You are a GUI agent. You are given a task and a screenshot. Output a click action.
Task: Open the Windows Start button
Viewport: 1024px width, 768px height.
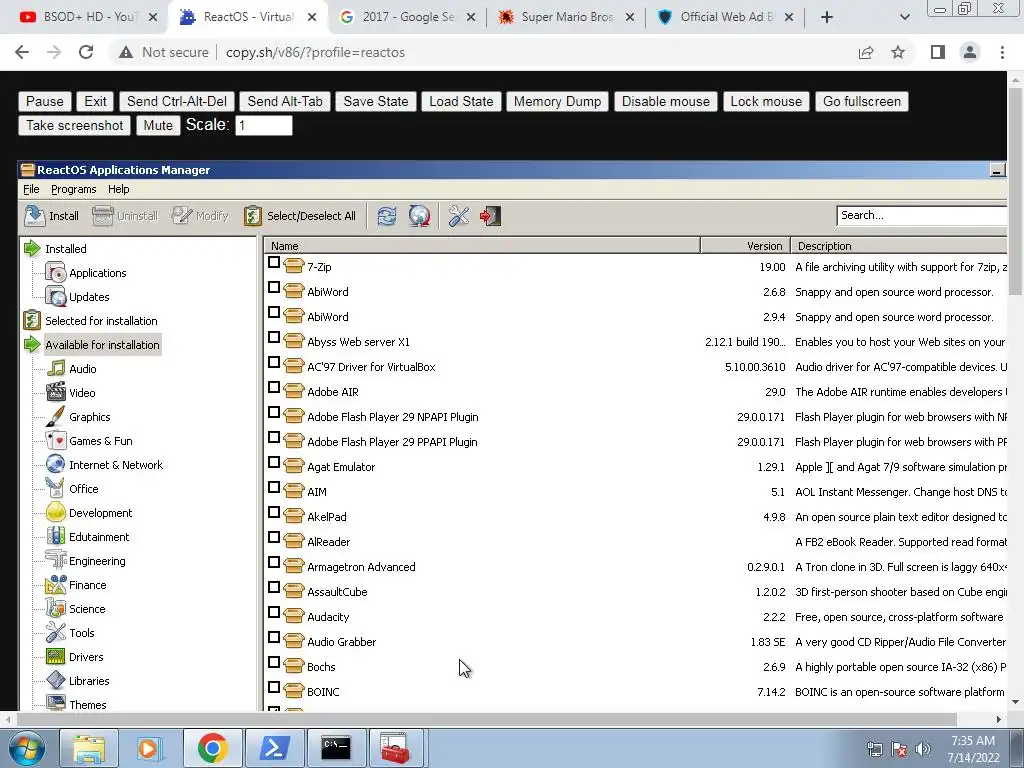[26, 748]
